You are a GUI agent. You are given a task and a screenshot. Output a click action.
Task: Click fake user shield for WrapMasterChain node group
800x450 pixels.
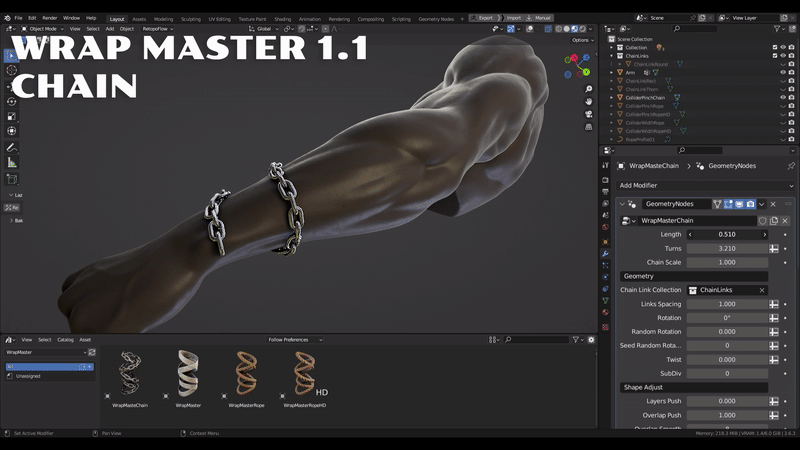(x=762, y=221)
